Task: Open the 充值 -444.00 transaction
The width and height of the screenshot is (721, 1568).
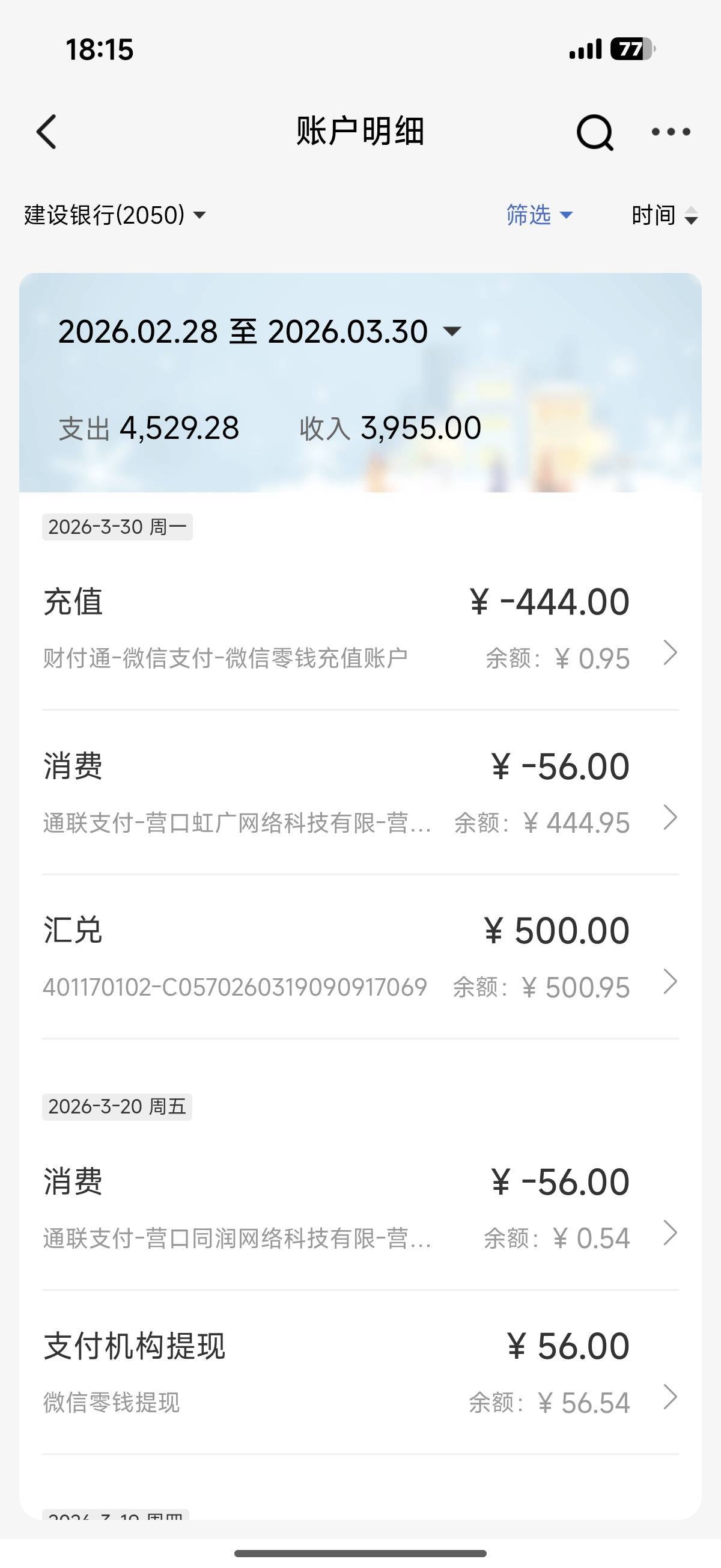Action: (x=335, y=627)
